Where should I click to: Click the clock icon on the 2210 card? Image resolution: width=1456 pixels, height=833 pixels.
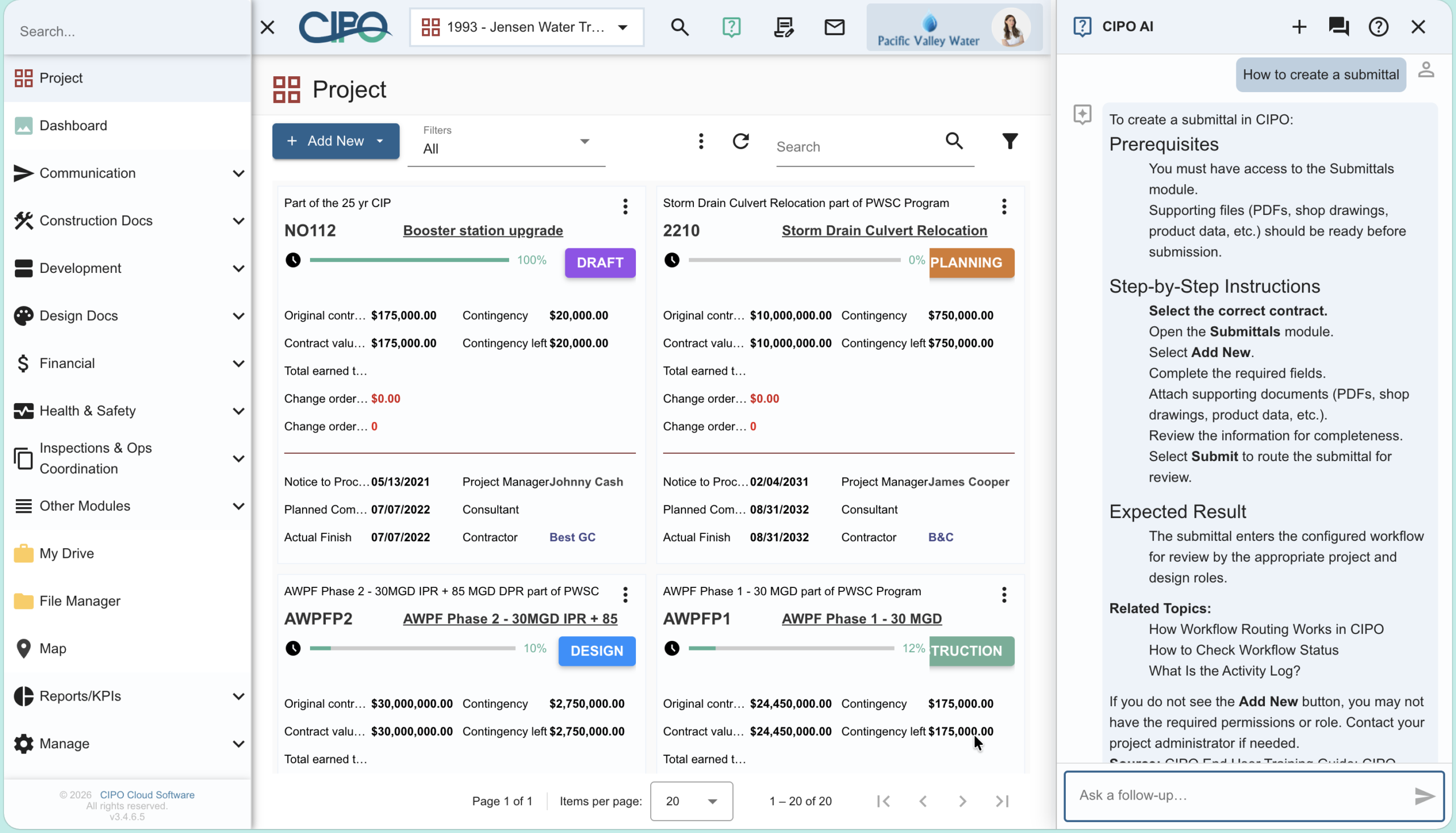click(x=672, y=260)
